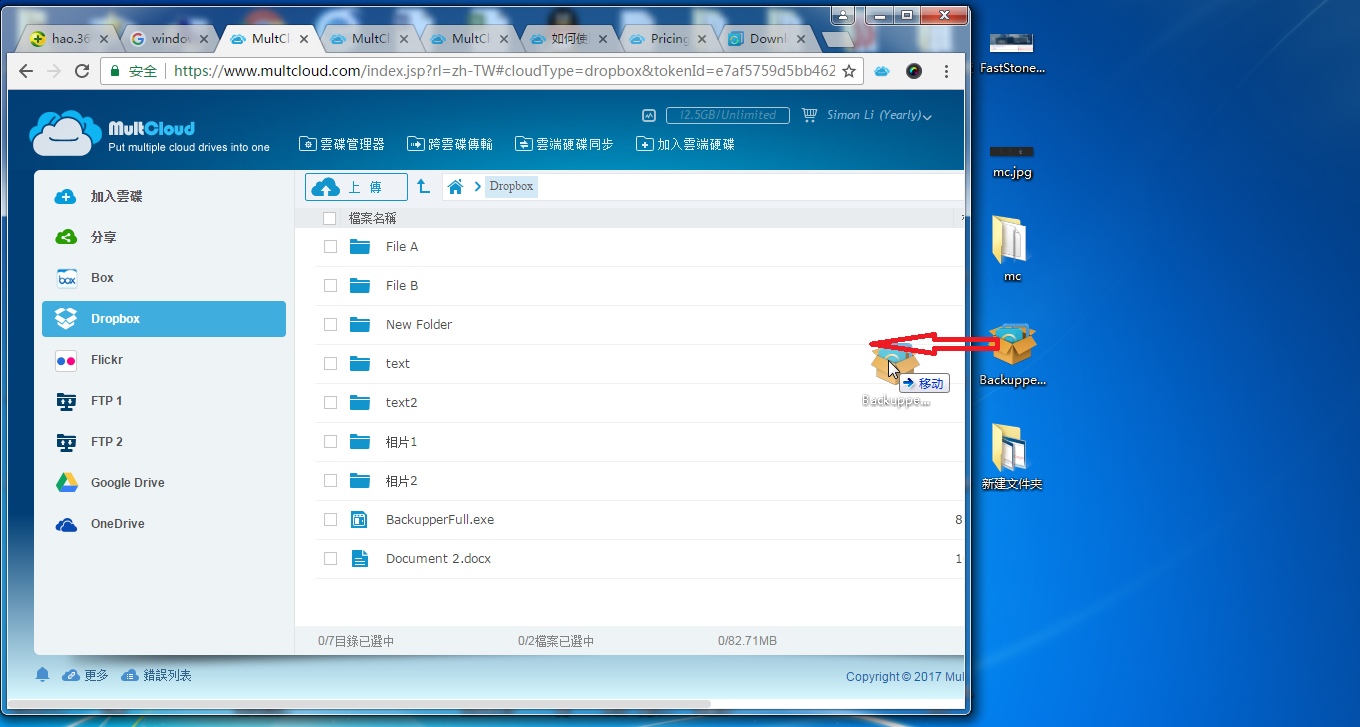
Task: Open the 相片2 folder name
Action: [x=402, y=481]
